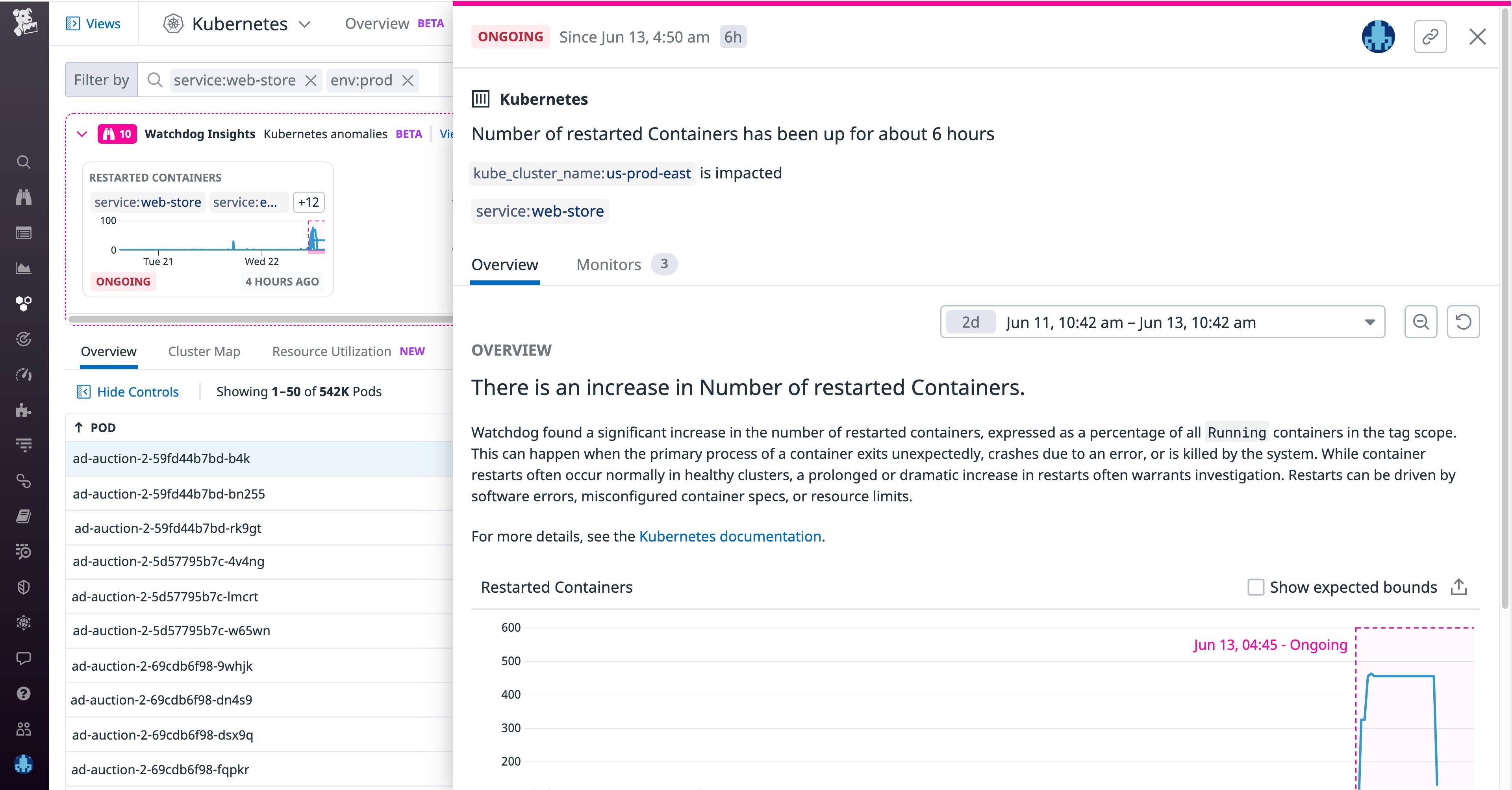This screenshot has width=1512, height=790.
Task: Enable the Show expected bounds checkbox
Action: [x=1256, y=586]
